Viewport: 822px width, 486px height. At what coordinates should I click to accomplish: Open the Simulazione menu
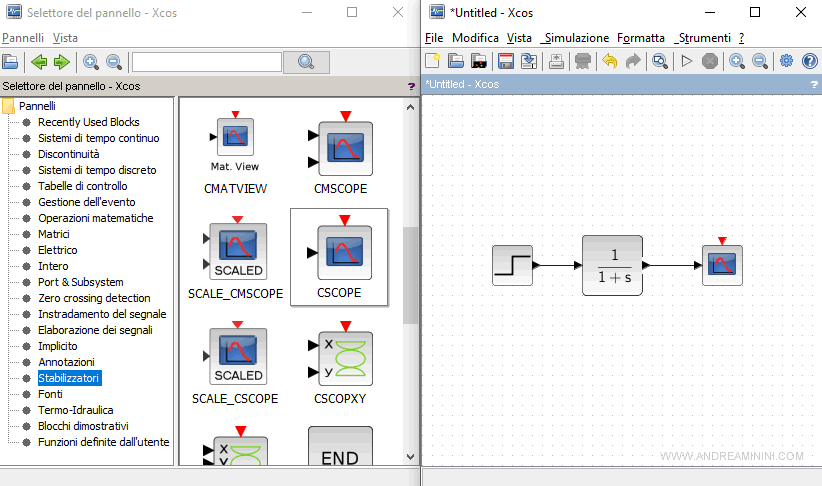pos(575,38)
